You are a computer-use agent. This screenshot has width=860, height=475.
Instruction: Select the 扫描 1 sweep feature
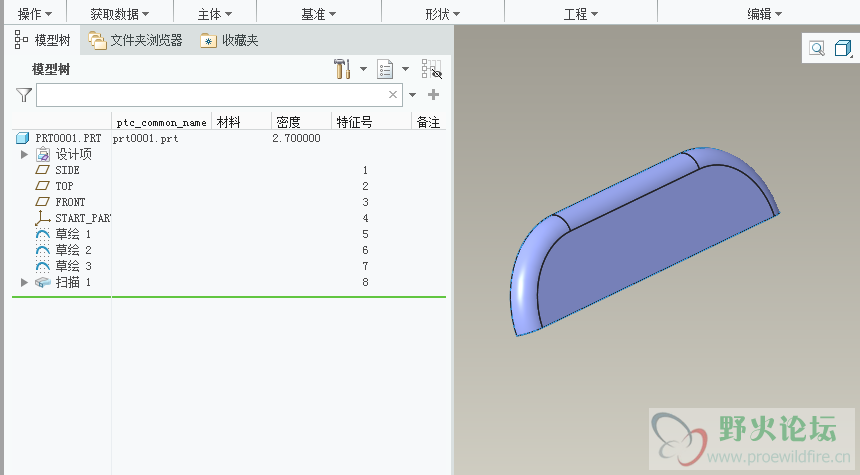(x=72, y=282)
